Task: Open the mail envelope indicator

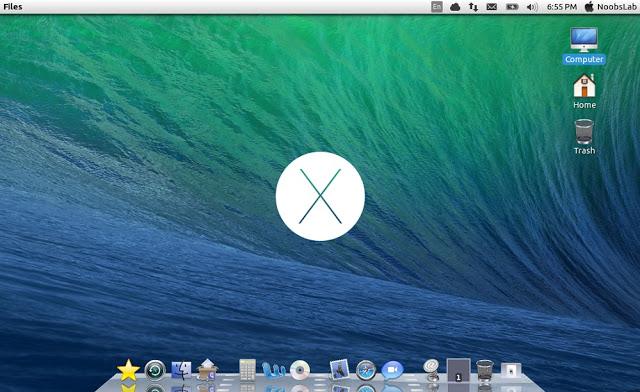Action: tap(492, 7)
